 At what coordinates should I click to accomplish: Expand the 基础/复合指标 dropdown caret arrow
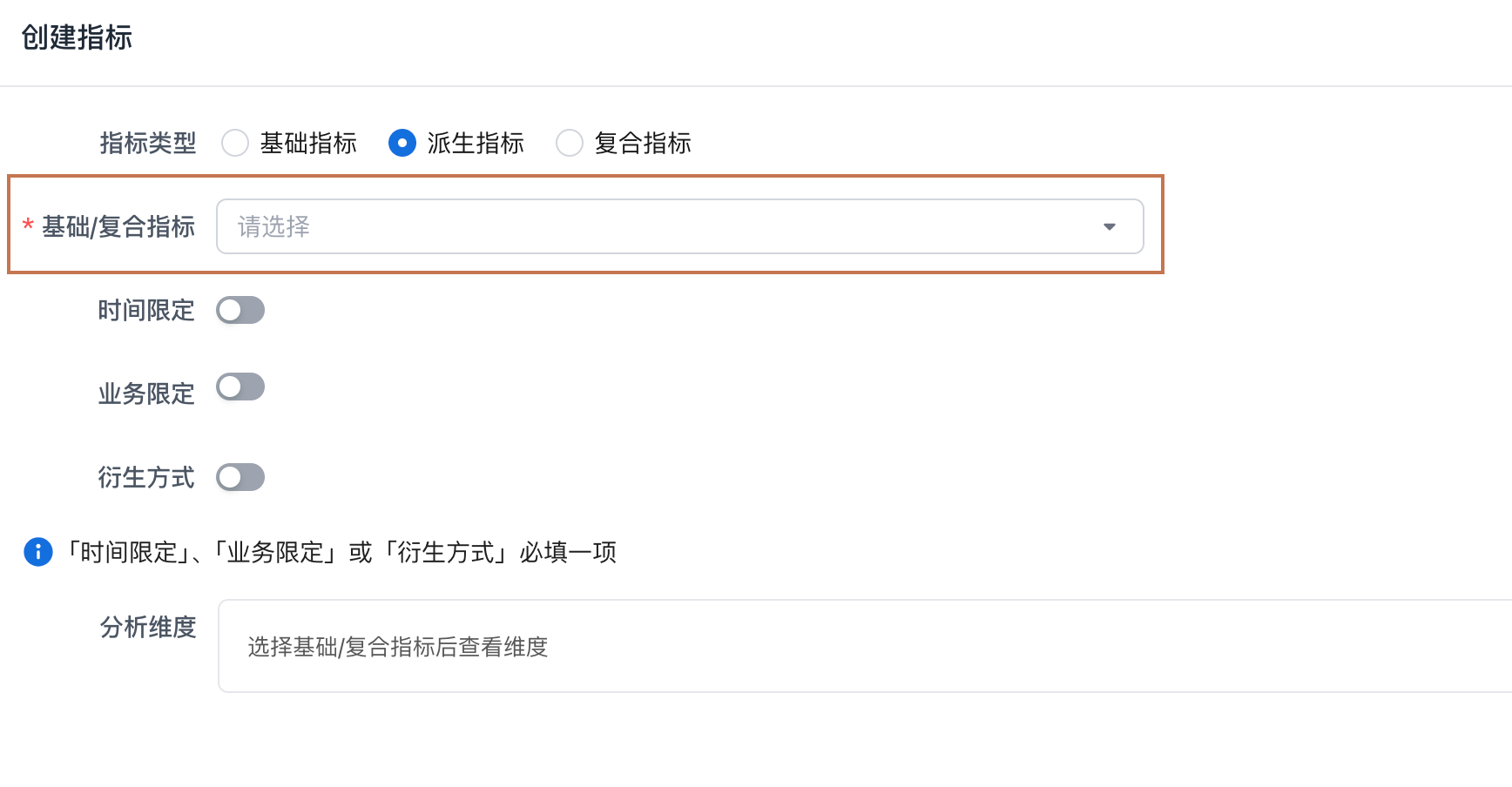tap(1109, 227)
